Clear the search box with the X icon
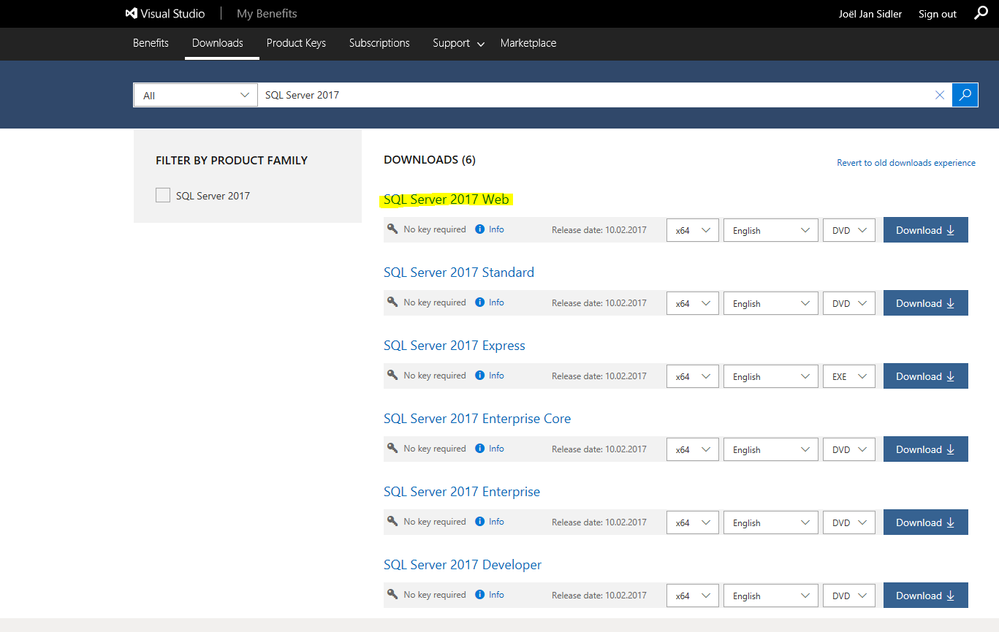 pos(939,95)
